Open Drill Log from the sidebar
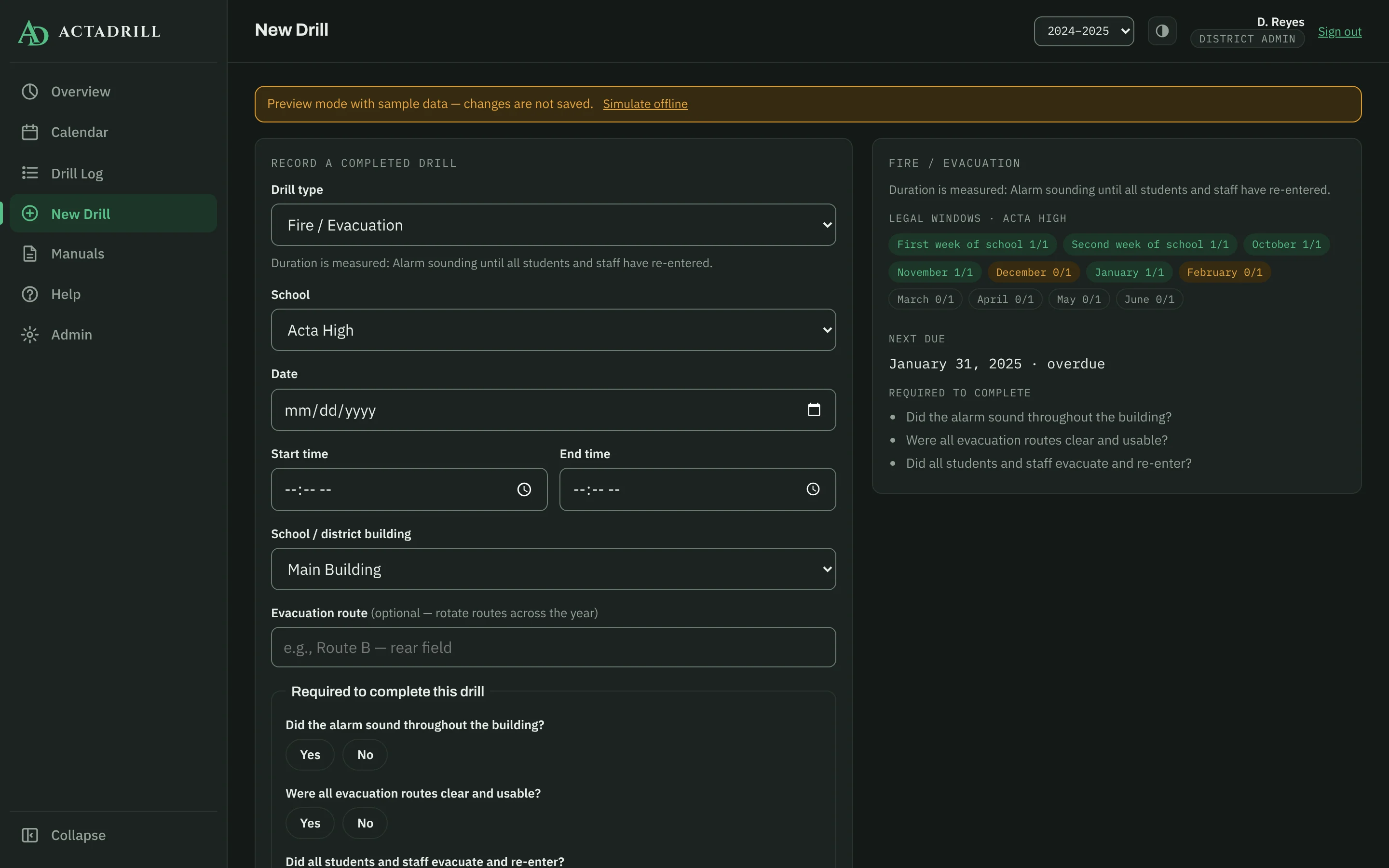1389x868 pixels. pyautogui.click(x=114, y=173)
